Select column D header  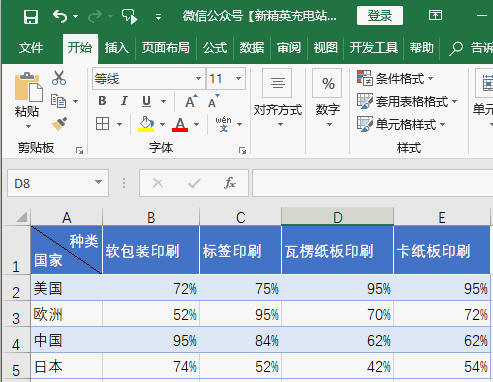pyautogui.click(x=338, y=217)
